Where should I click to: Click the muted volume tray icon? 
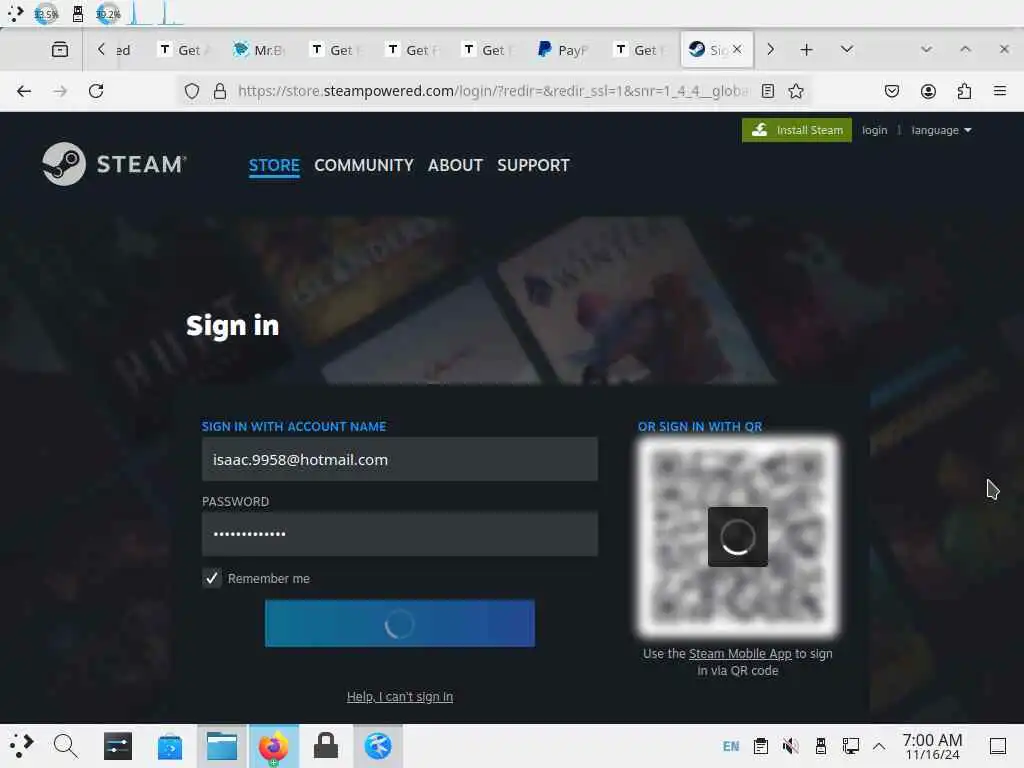point(790,746)
